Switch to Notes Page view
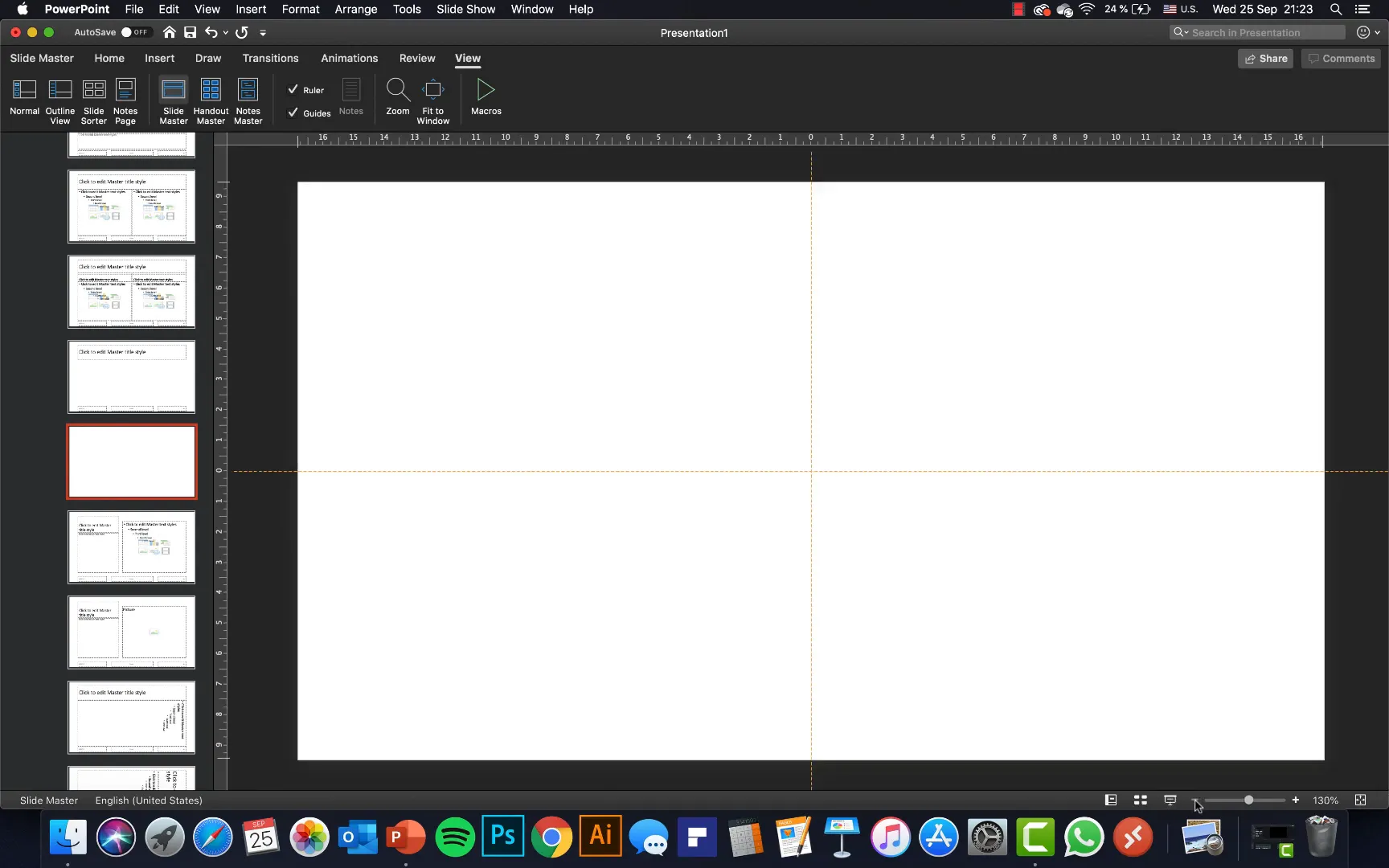The image size is (1389, 868). coord(125,101)
